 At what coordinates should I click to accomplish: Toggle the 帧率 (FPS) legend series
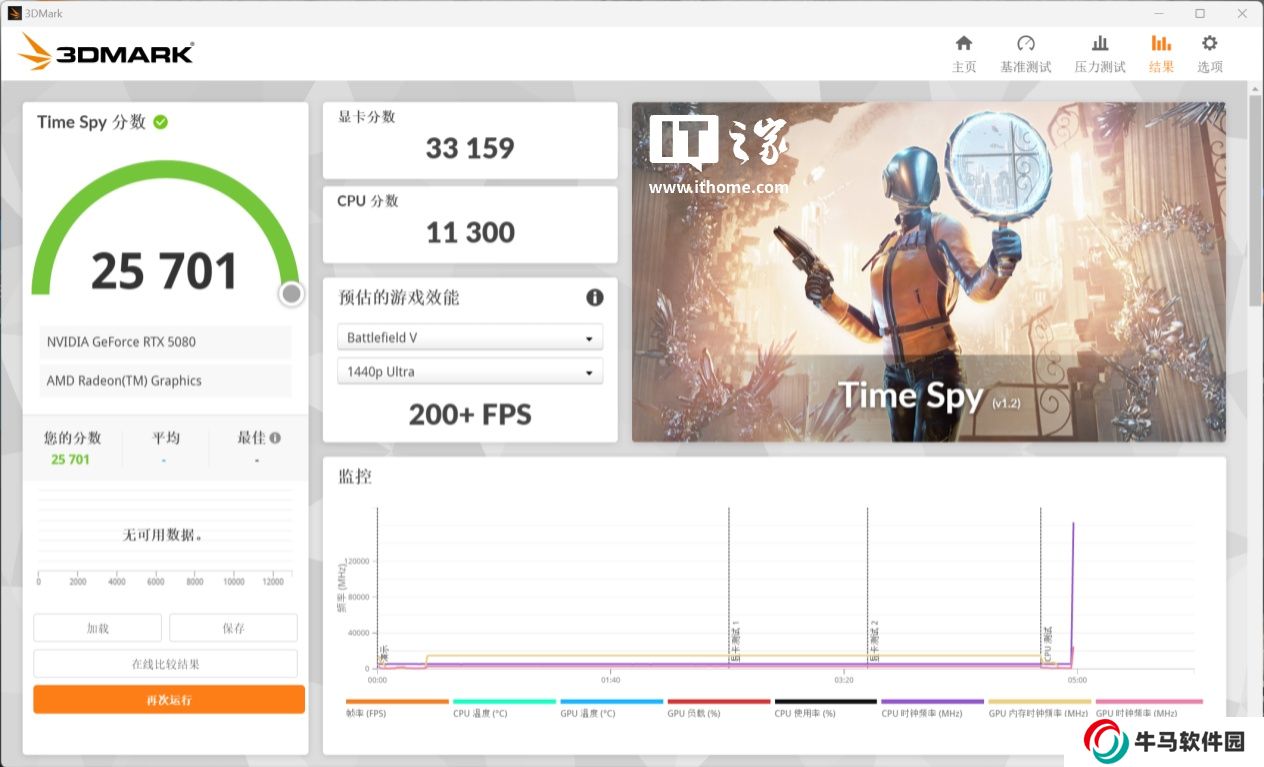[x=366, y=713]
